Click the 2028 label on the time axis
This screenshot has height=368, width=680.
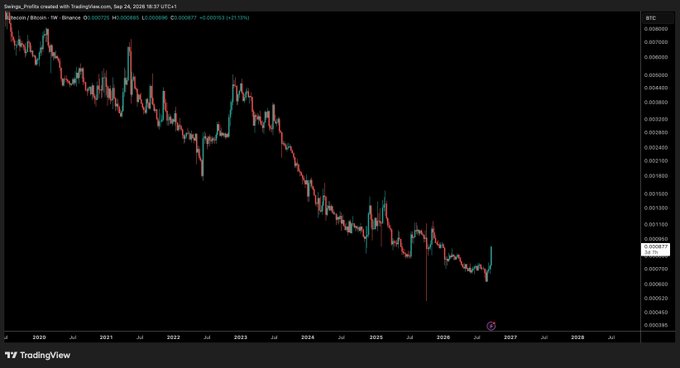(578, 337)
